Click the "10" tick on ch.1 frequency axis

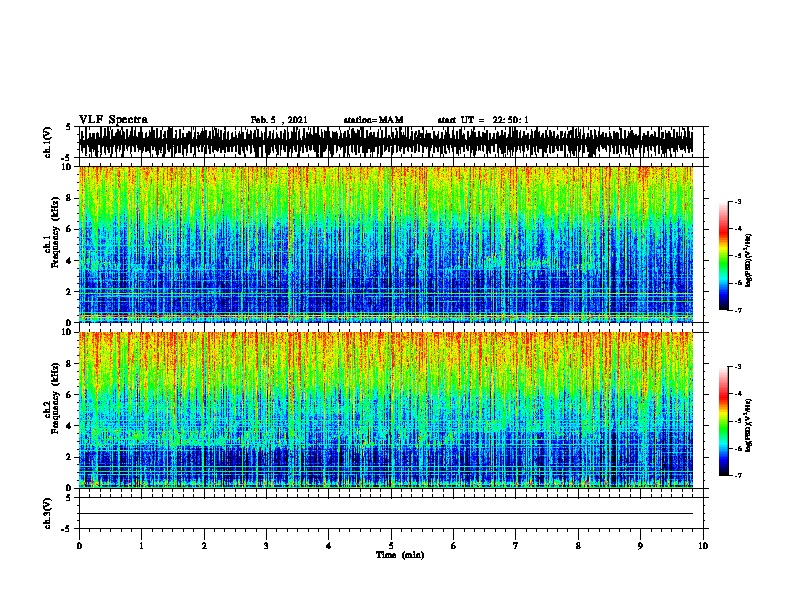69,167
